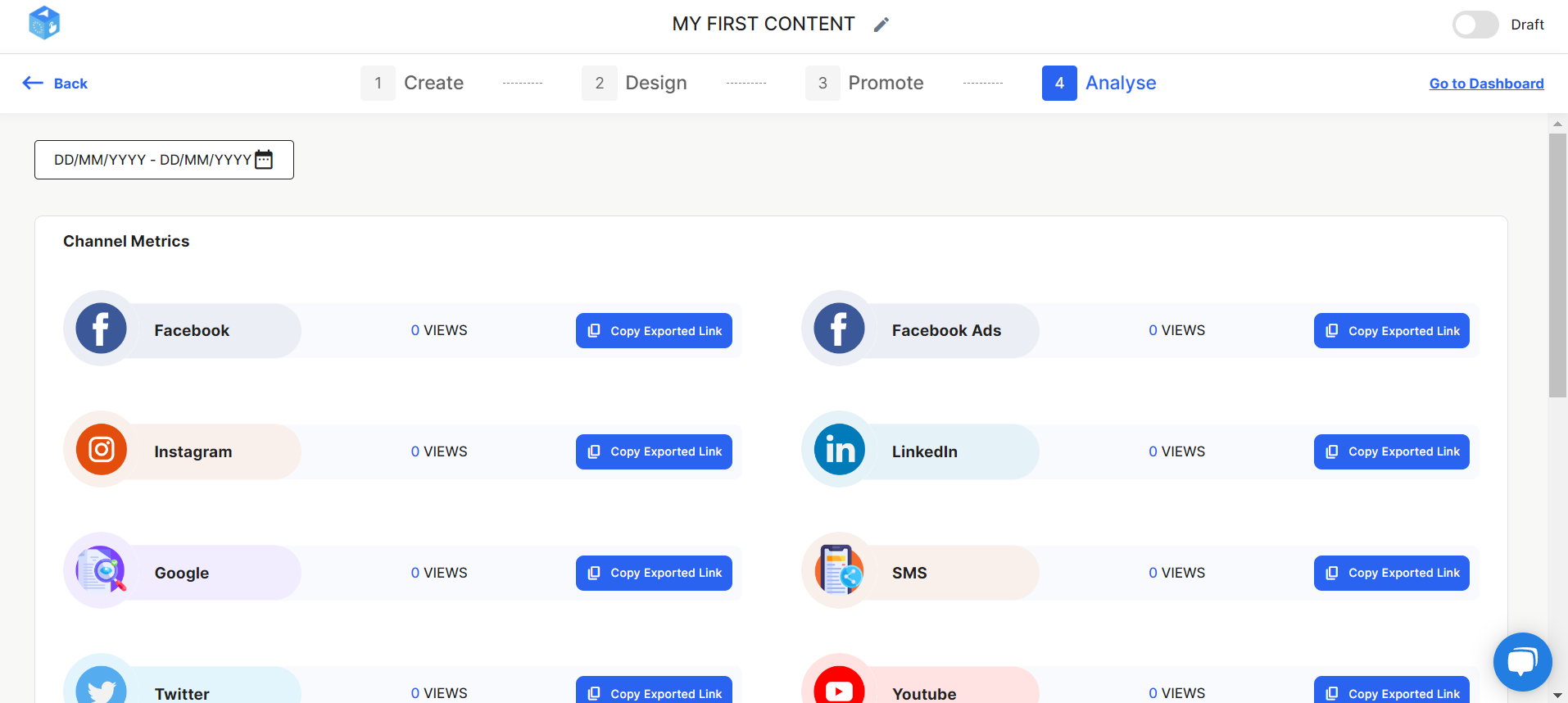1568x703 pixels.
Task: Click the Youtube play icon
Action: coord(839,687)
